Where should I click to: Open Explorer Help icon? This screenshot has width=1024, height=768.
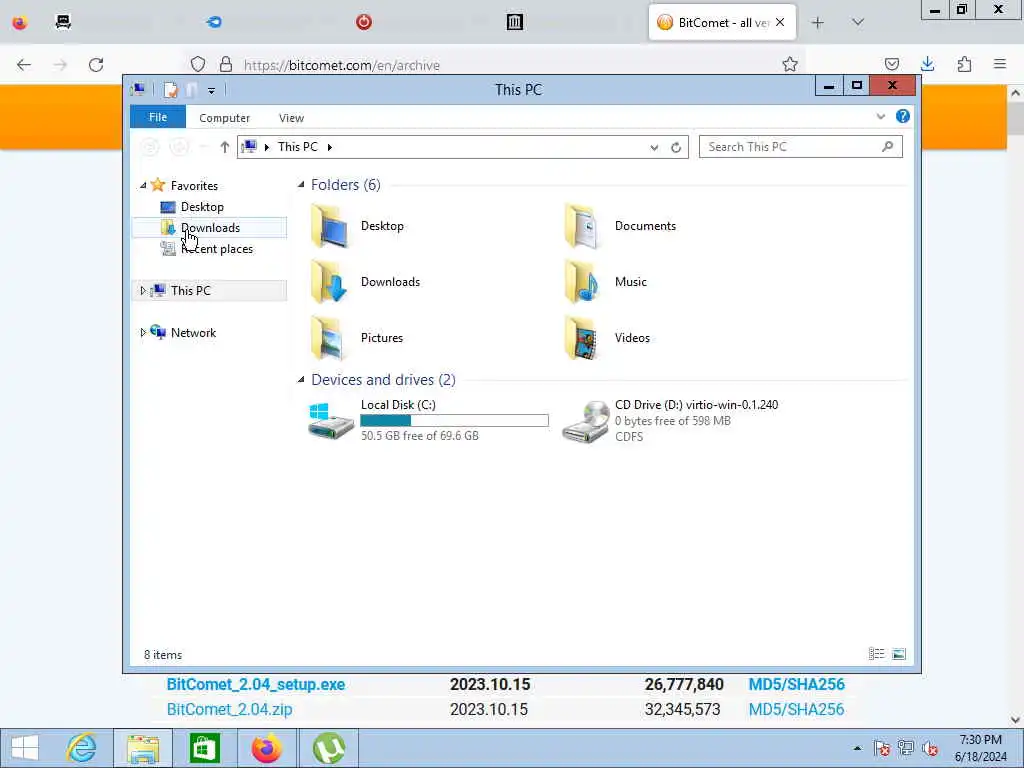pyautogui.click(x=903, y=116)
